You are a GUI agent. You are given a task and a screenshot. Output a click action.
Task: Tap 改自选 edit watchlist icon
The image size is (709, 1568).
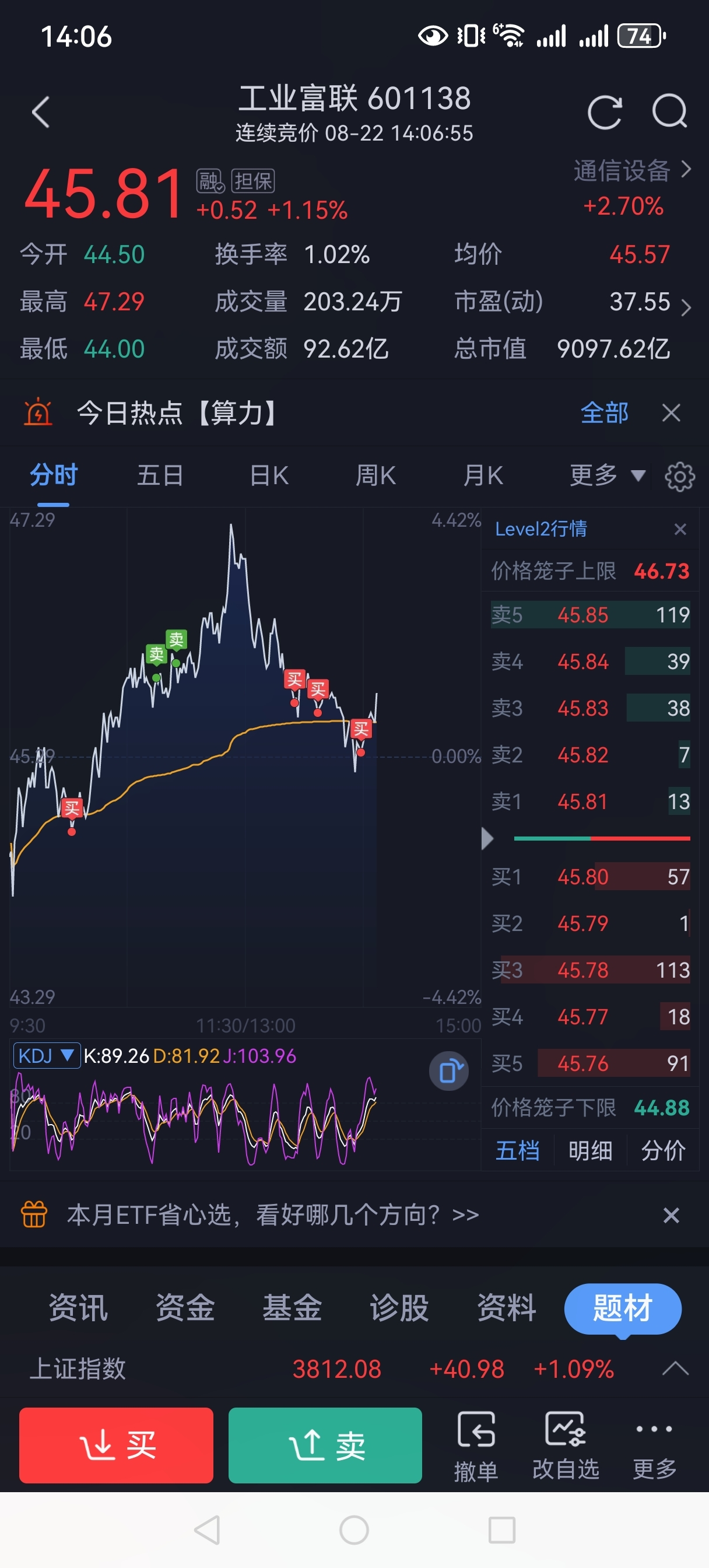tap(566, 1445)
